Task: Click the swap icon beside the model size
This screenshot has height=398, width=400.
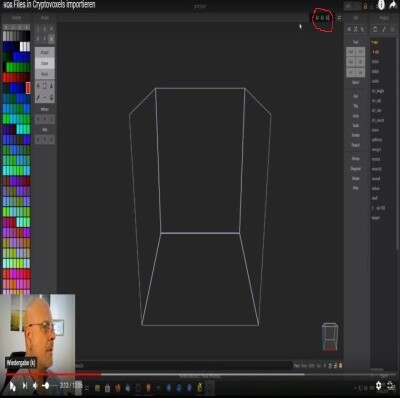Action: pyautogui.click(x=339, y=17)
